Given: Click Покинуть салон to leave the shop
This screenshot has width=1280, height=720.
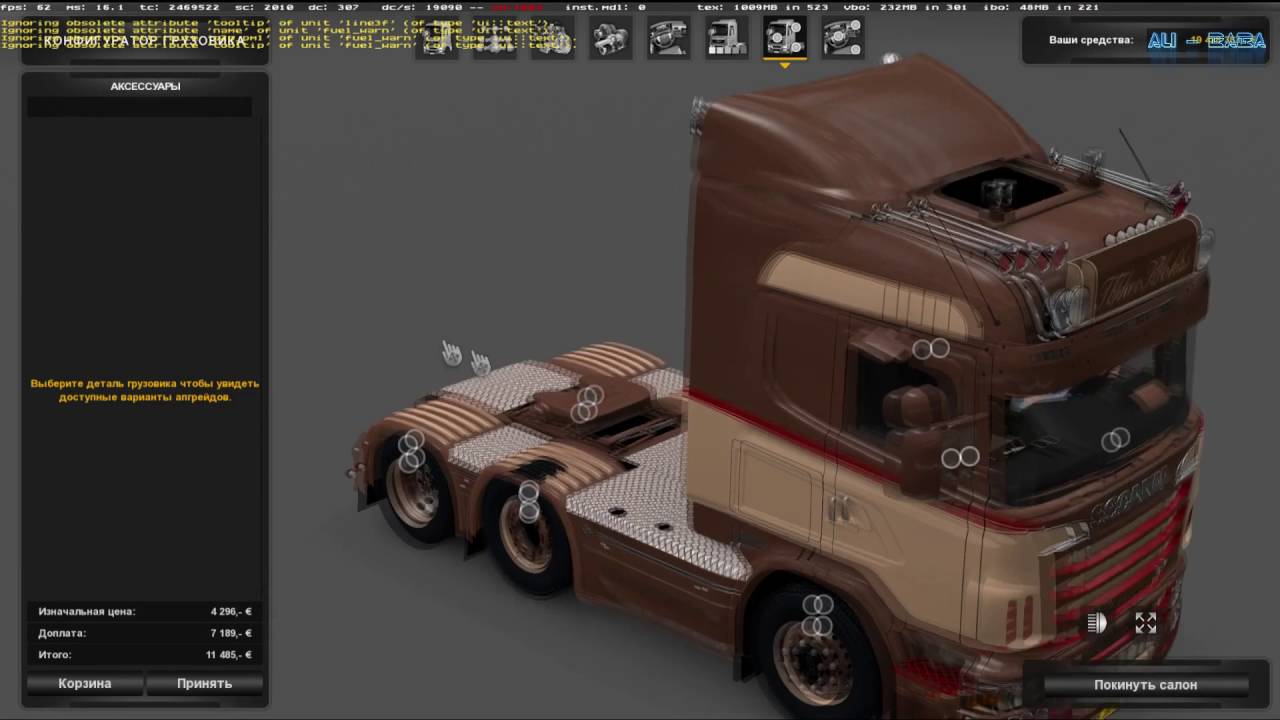Looking at the screenshot, I should click(1146, 685).
